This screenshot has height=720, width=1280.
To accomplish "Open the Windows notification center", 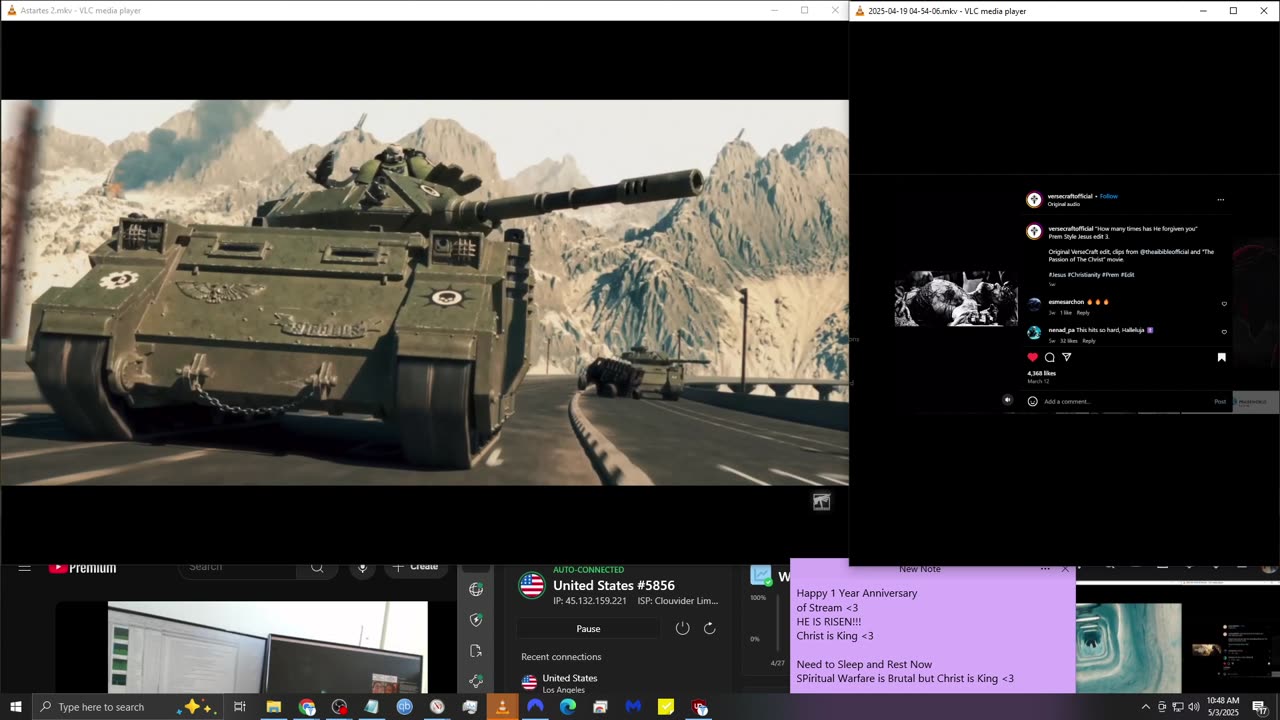I will (x=1260, y=707).
